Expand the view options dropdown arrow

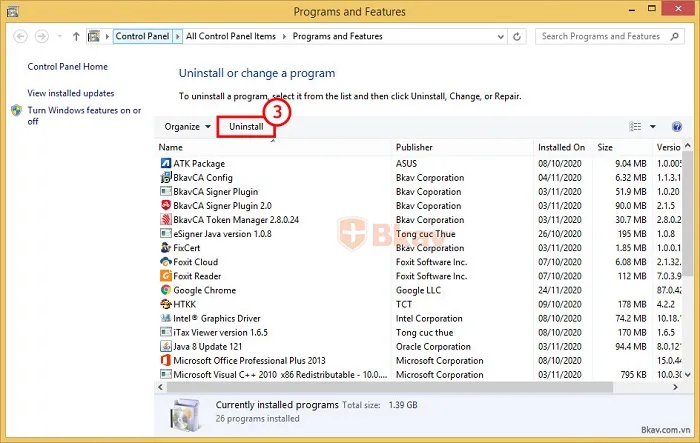[653, 127]
